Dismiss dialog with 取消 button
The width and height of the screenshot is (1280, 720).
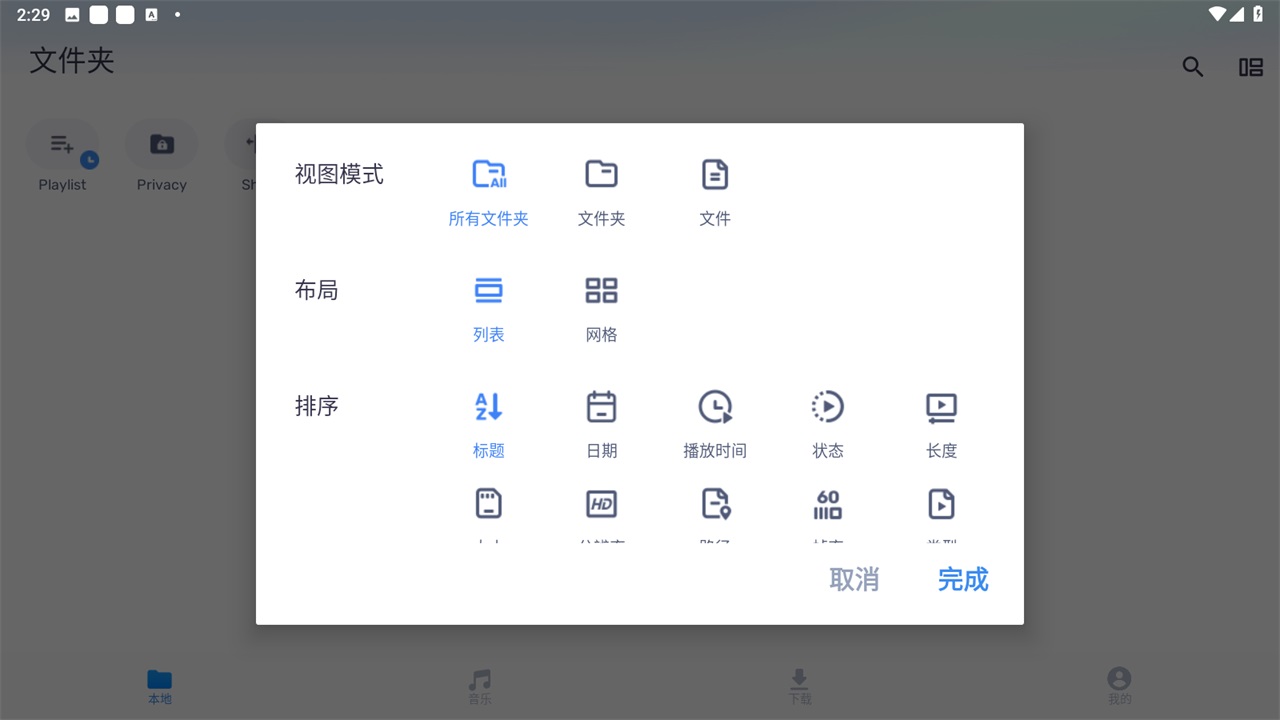click(855, 580)
